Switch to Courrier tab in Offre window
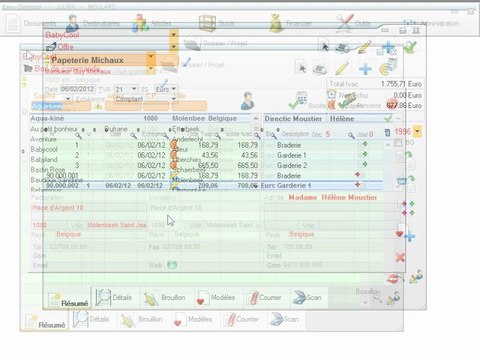 264,297
